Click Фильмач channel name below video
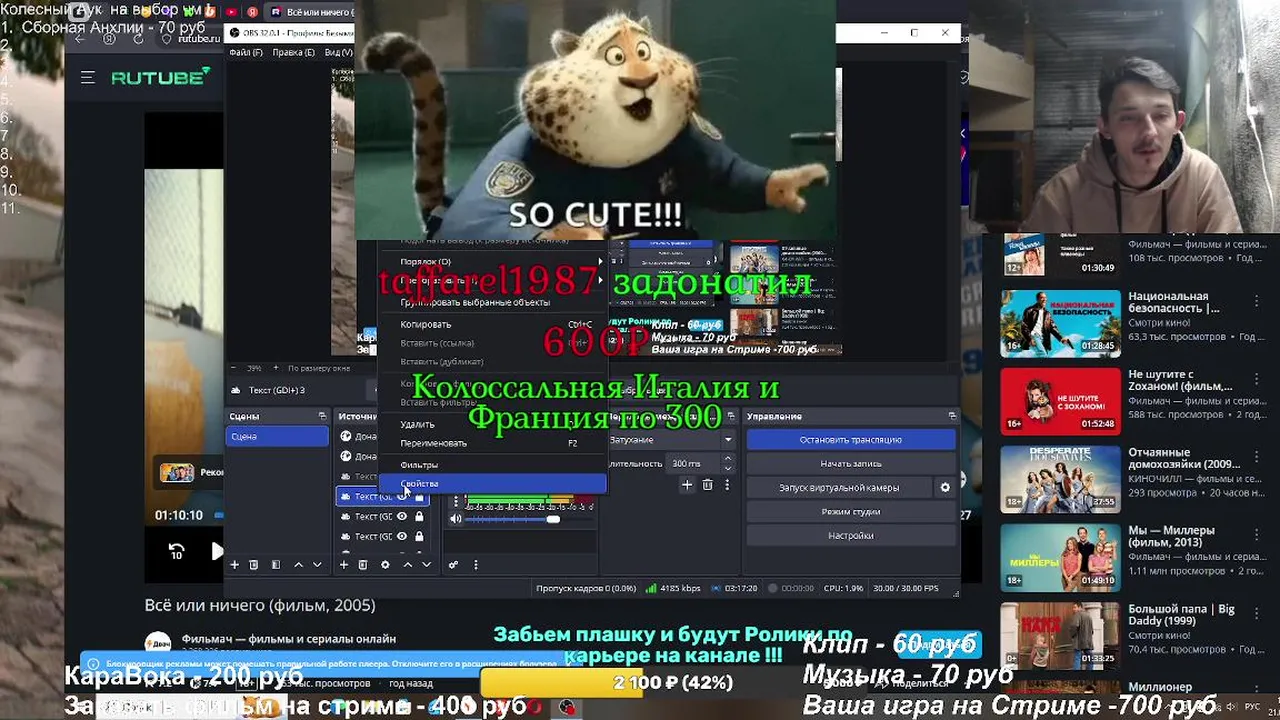Screen dimensions: 1280x720 pyautogui.click(x=288, y=639)
